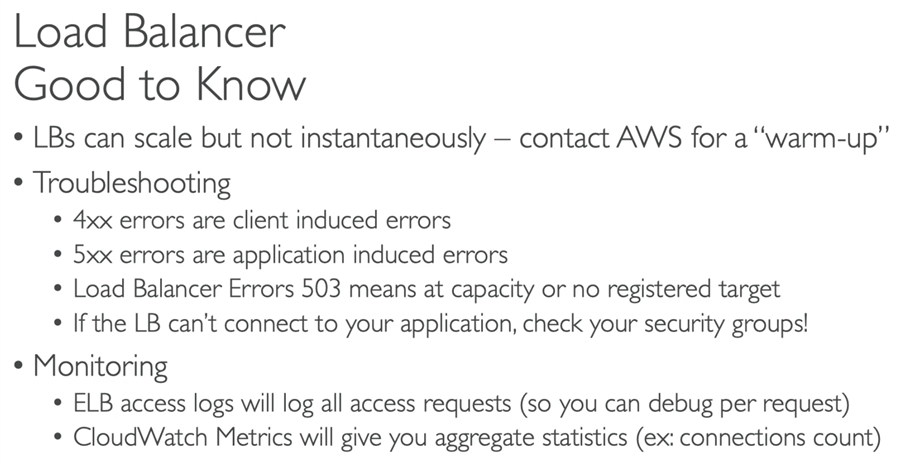The width and height of the screenshot is (917, 466).
Task: Click the Load Balancer Errors 503 line
Action: (426, 289)
